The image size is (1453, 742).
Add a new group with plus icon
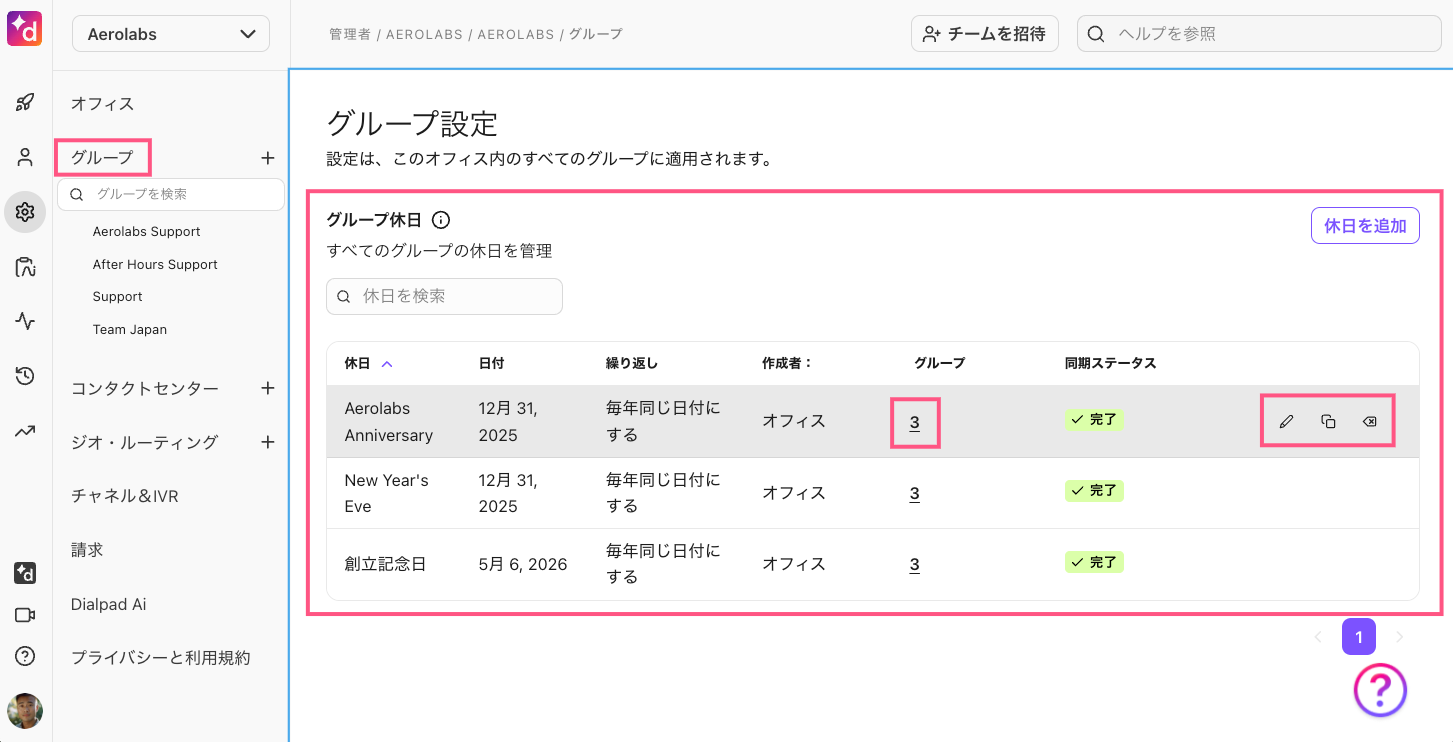[267, 158]
